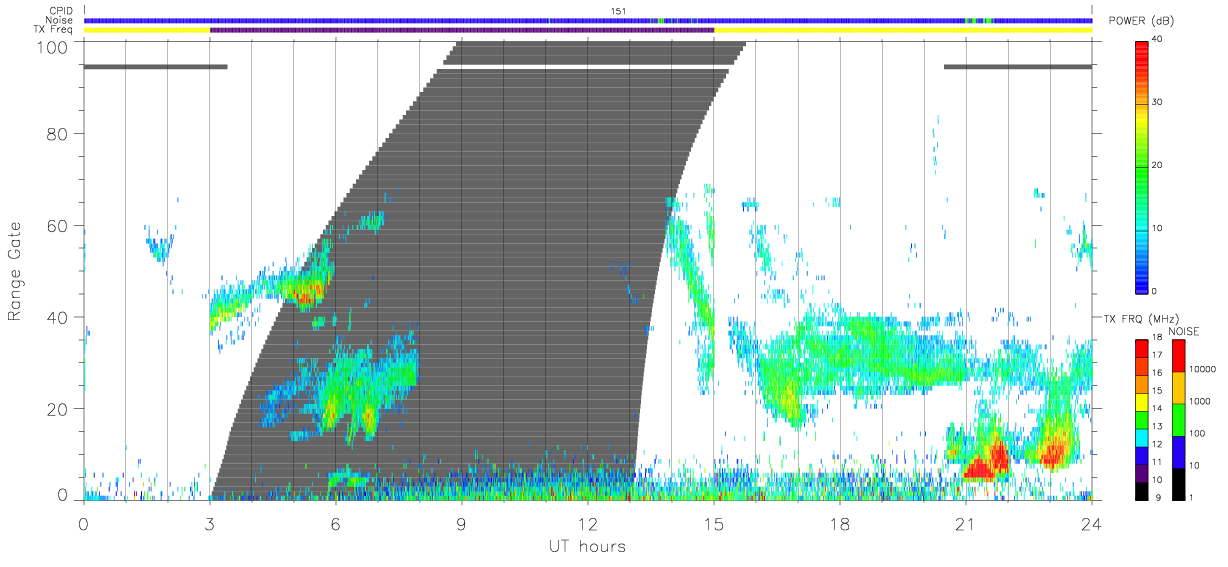Click the 'Range Gate' axis title

coord(15,270)
